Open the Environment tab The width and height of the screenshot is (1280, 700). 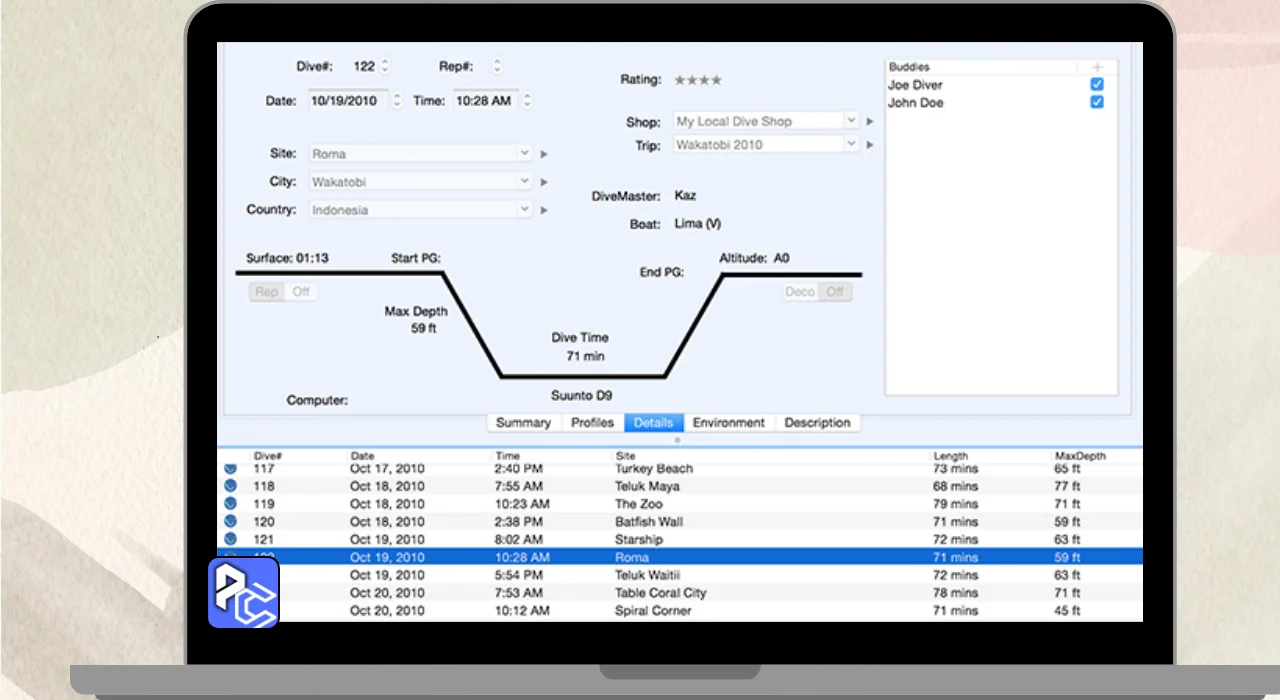coord(728,423)
